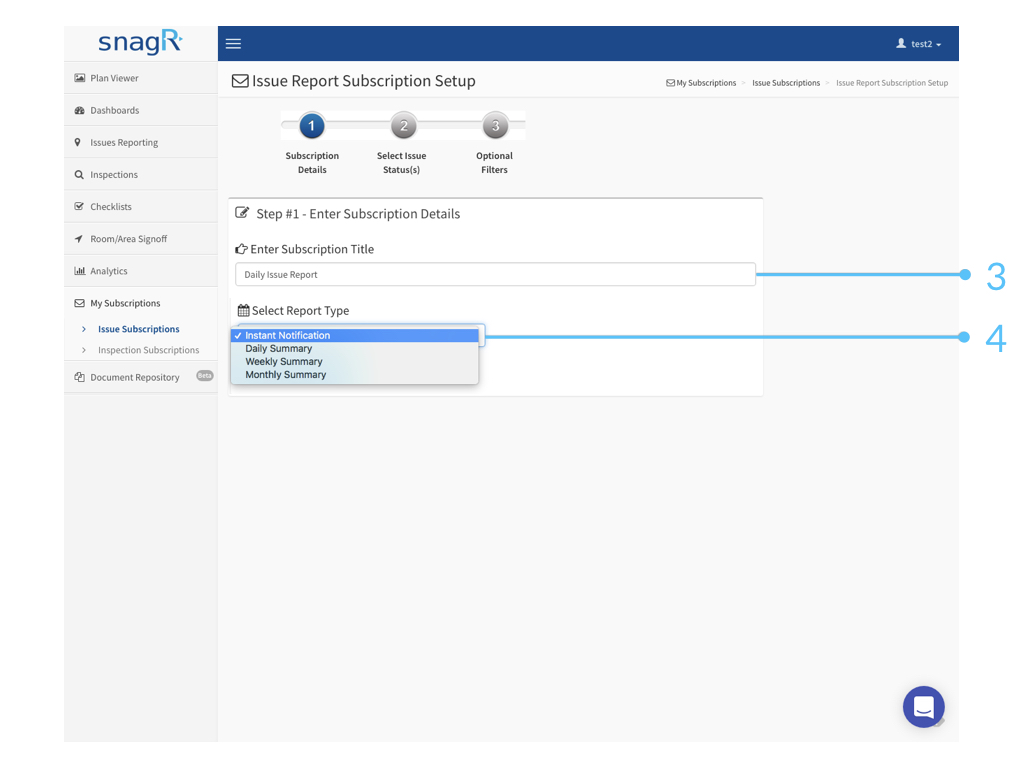This screenshot has height=768, width=1024.
Task: Expand My Subscriptions sidebar section
Action: [x=141, y=303]
